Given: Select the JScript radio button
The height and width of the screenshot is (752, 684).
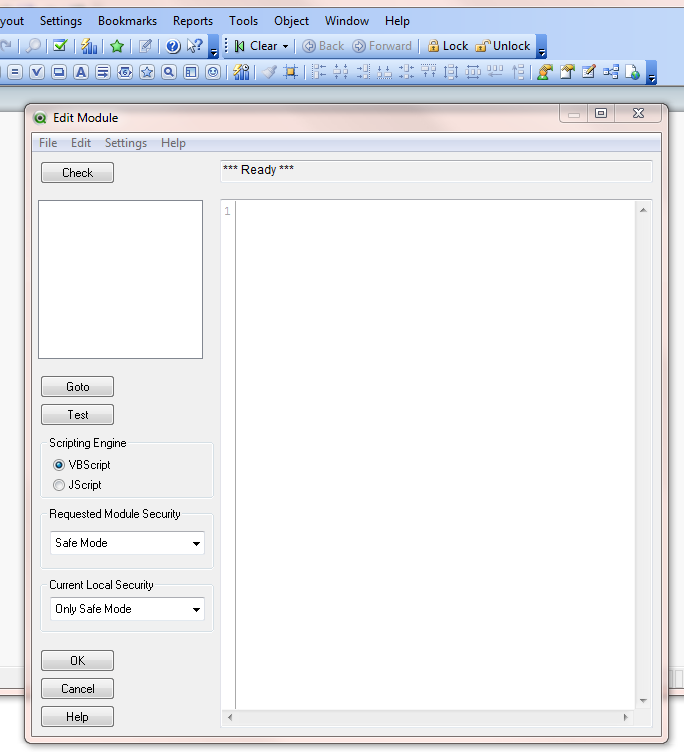Looking at the screenshot, I should point(59,485).
